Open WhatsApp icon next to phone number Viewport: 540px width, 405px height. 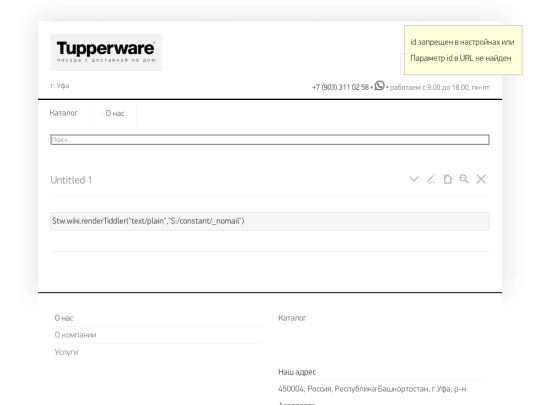coord(380,86)
